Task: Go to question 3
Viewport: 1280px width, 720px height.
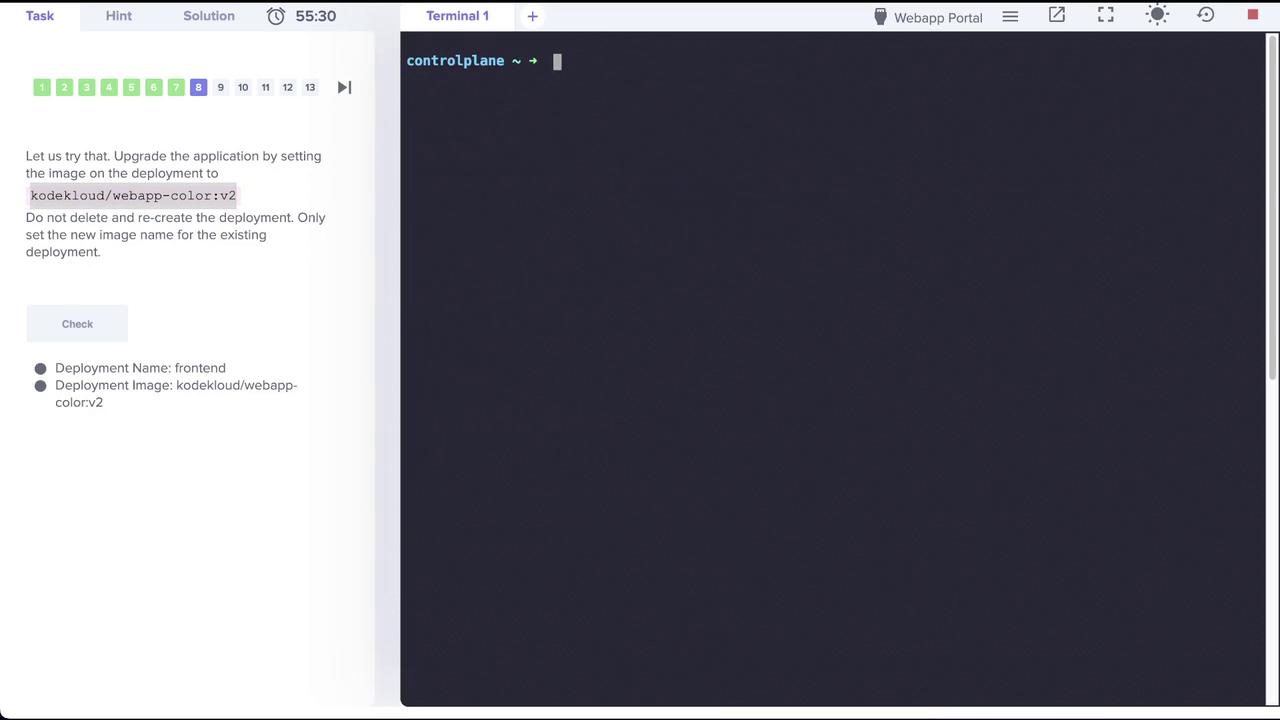Action: click(87, 87)
